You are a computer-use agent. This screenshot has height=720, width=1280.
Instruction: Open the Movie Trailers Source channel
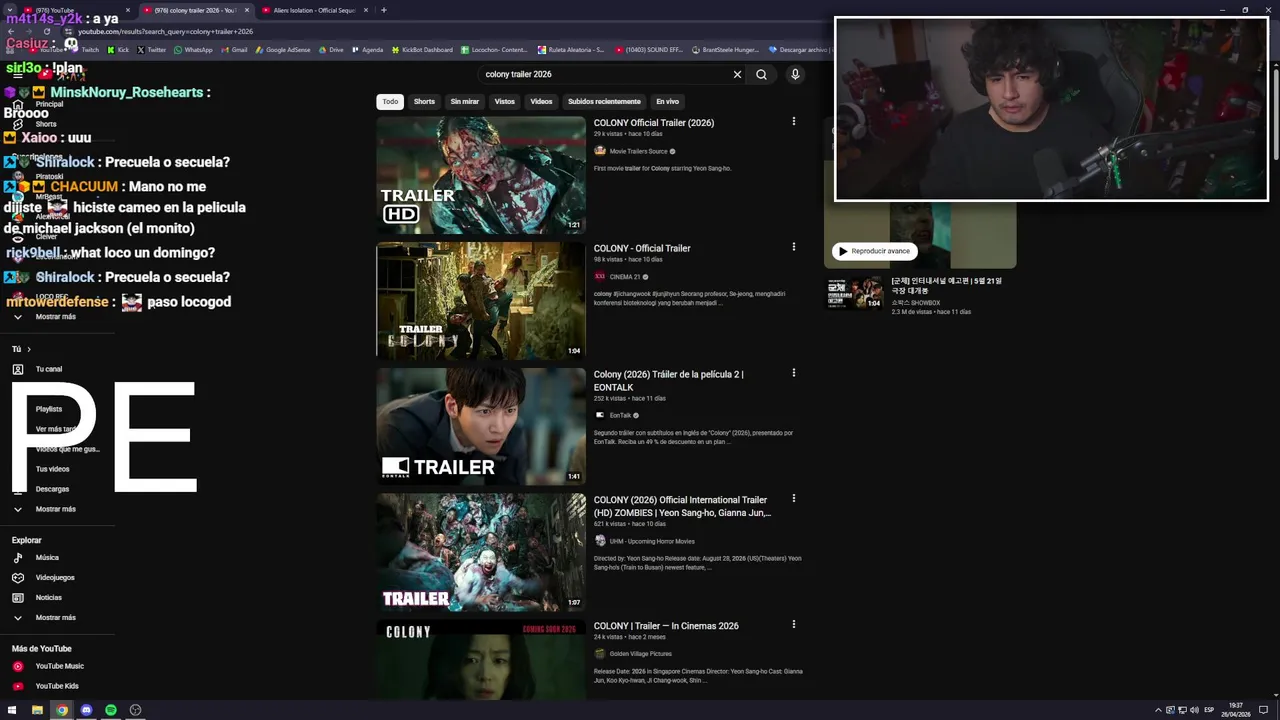pyautogui.click(x=638, y=151)
